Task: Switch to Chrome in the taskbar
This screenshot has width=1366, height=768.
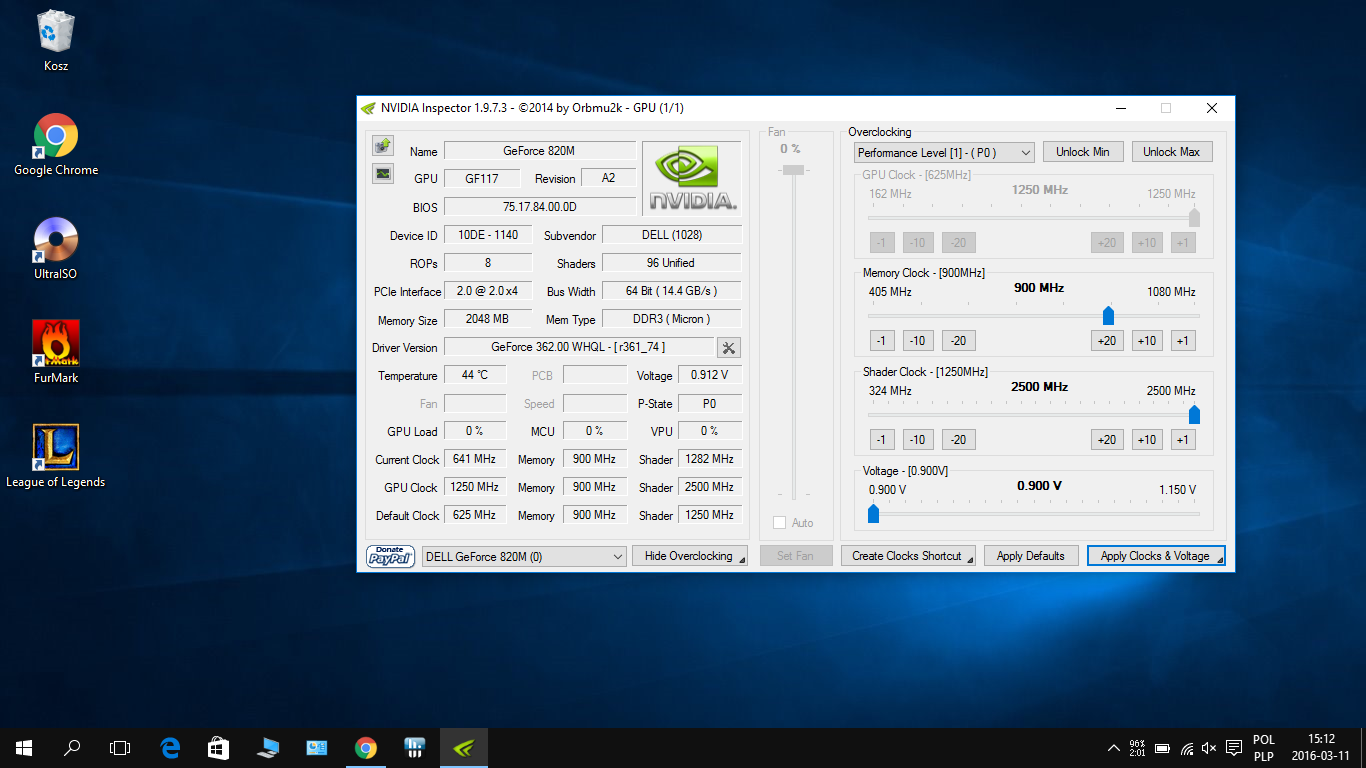Action: [x=366, y=748]
